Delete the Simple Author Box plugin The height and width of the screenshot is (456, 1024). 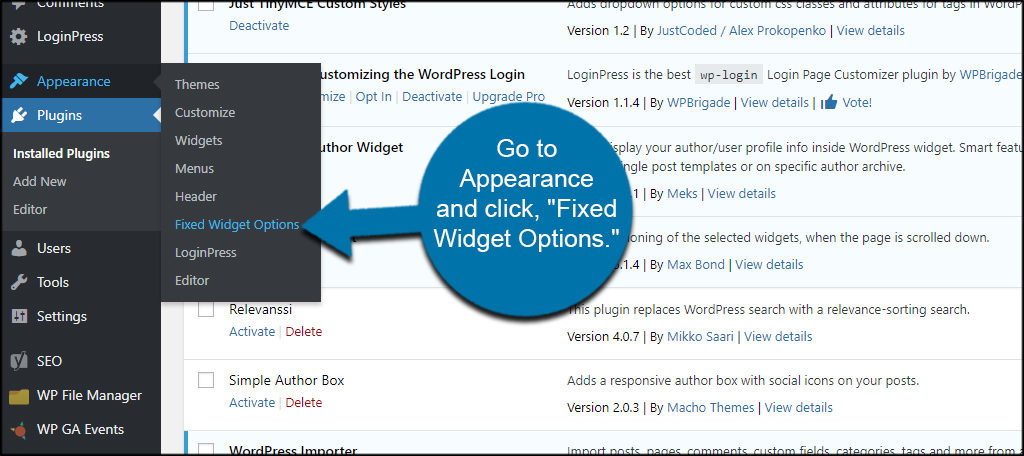[x=304, y=402]
